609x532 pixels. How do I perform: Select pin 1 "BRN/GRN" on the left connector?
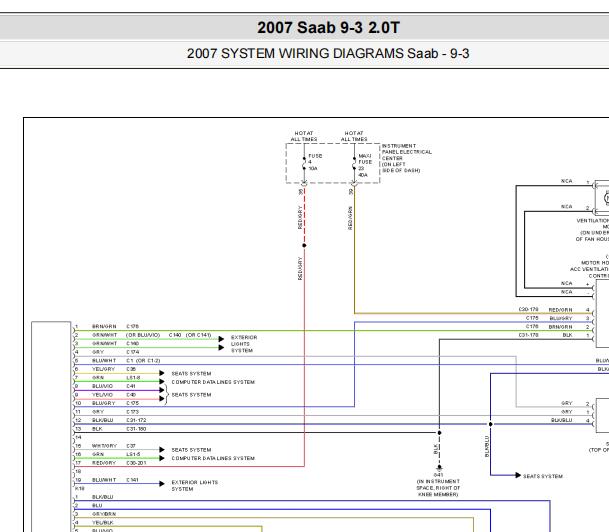point(104,326)
